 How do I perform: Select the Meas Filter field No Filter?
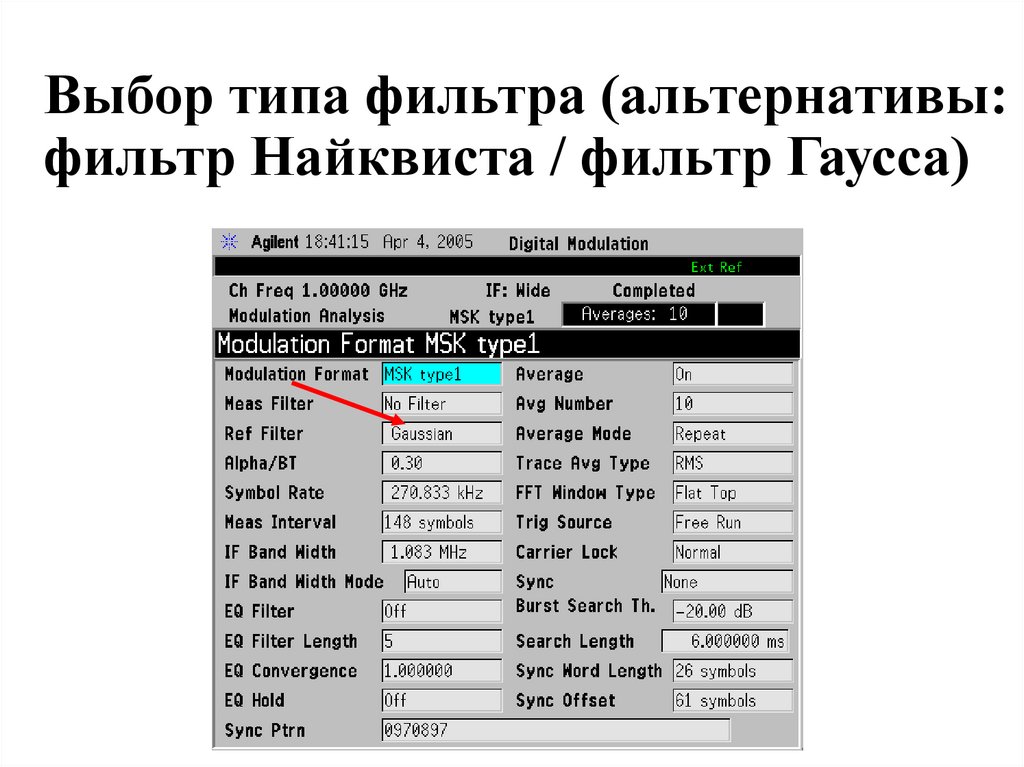point(441,404)
